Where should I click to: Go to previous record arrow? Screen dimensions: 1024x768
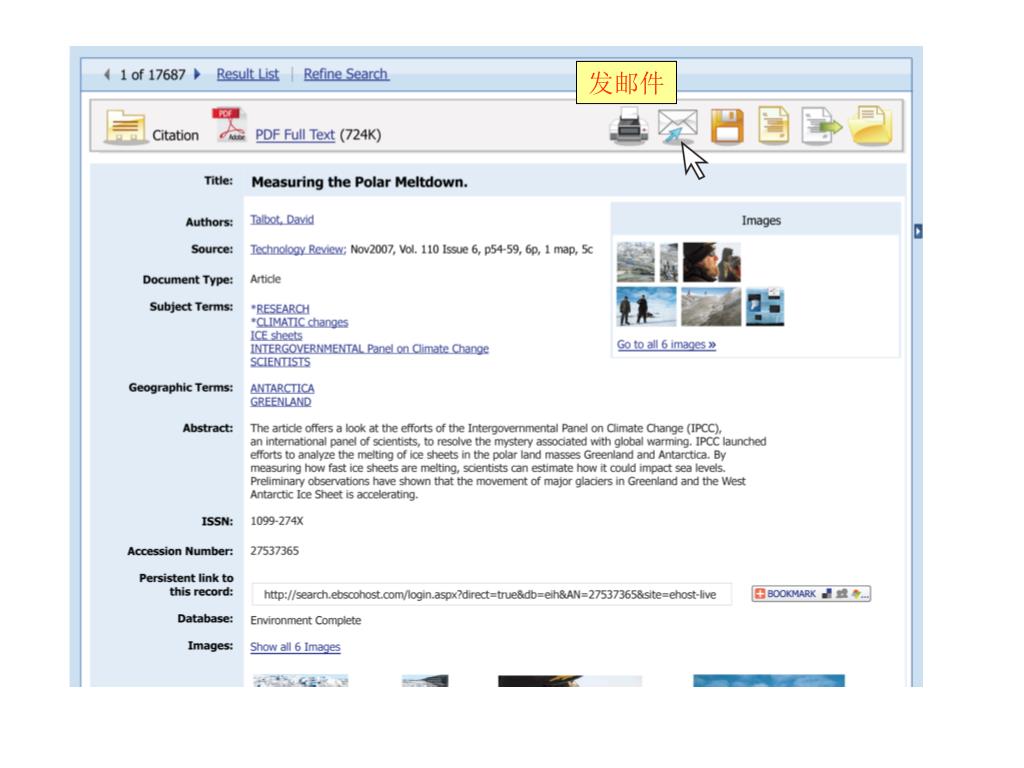click(107, 74)
